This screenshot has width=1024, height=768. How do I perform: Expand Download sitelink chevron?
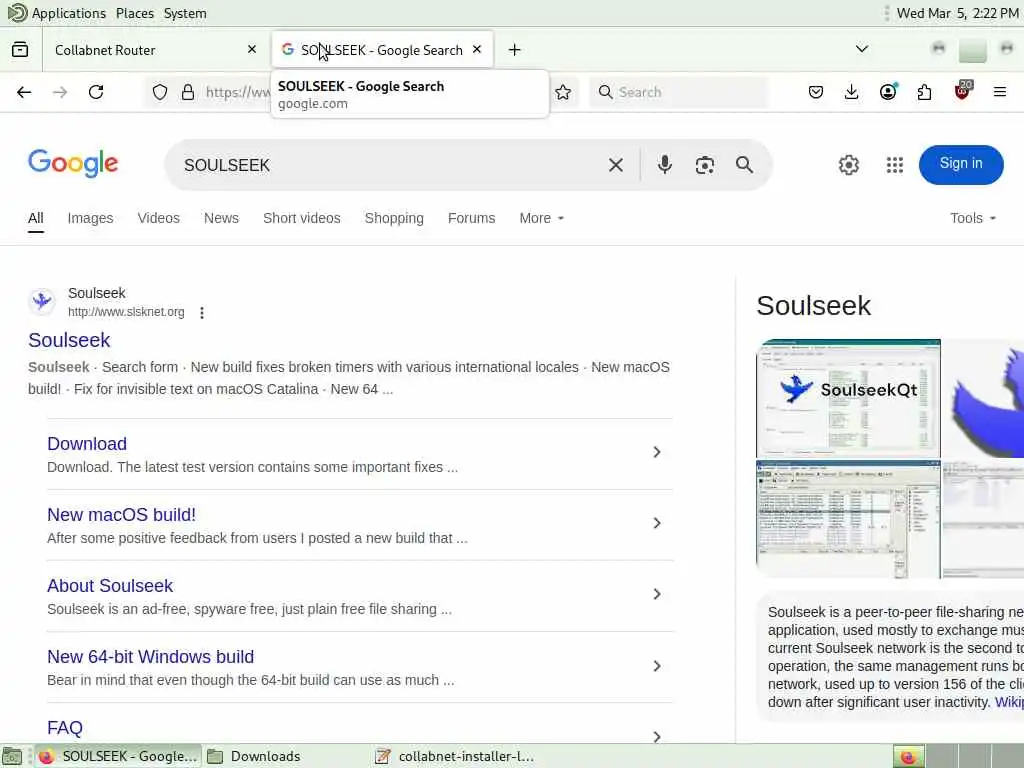coord(657,452)
